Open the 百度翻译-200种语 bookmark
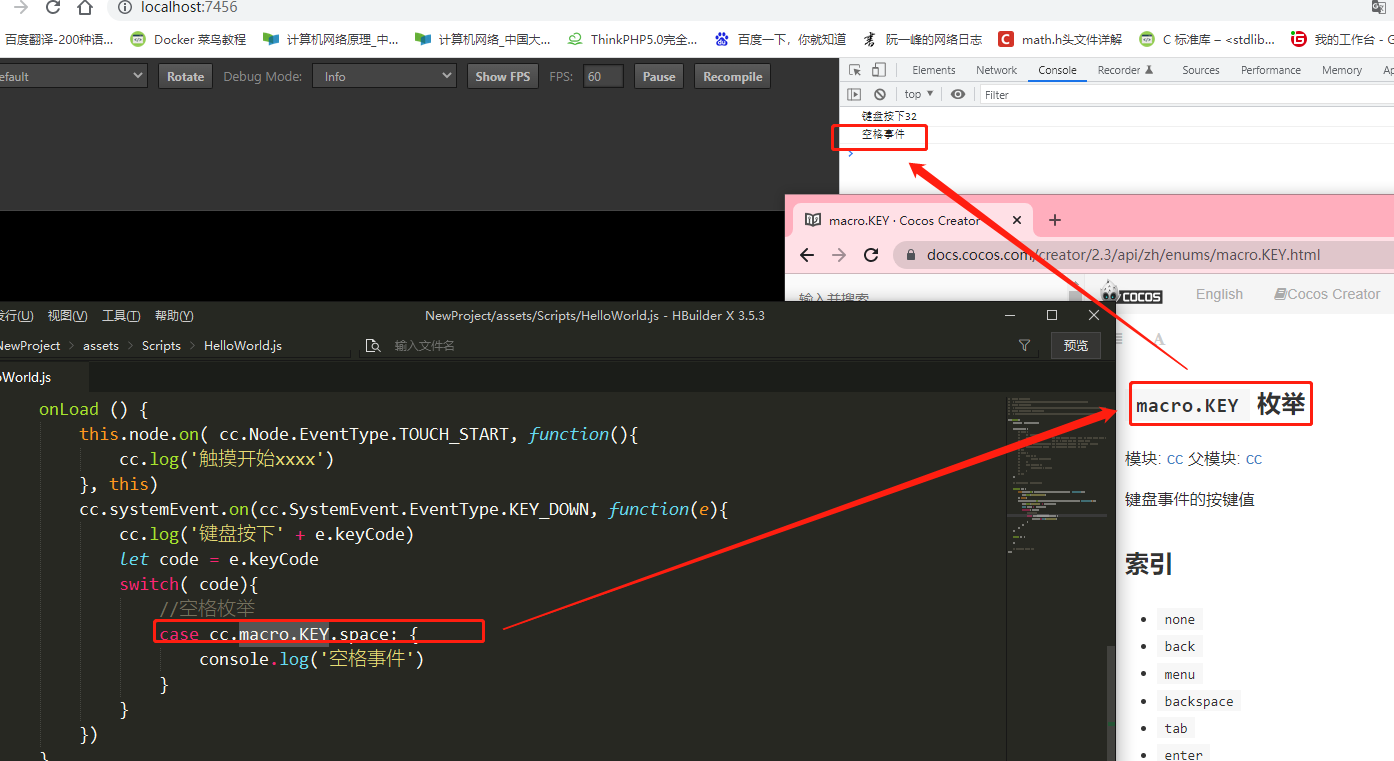 coord(58,40)
